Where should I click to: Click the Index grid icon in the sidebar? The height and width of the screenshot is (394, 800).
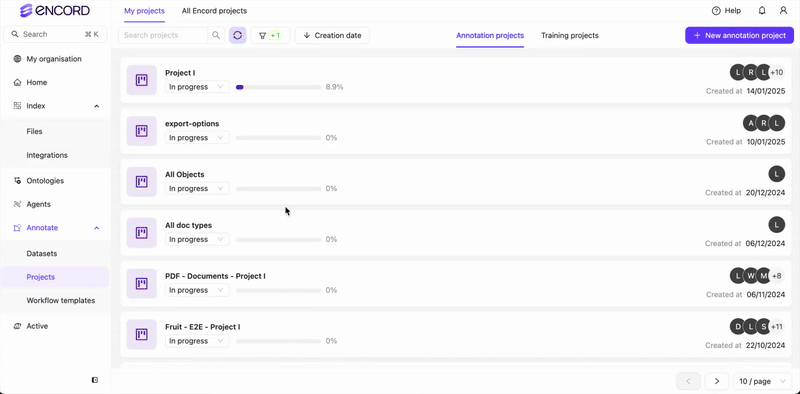tap(17, 106)
